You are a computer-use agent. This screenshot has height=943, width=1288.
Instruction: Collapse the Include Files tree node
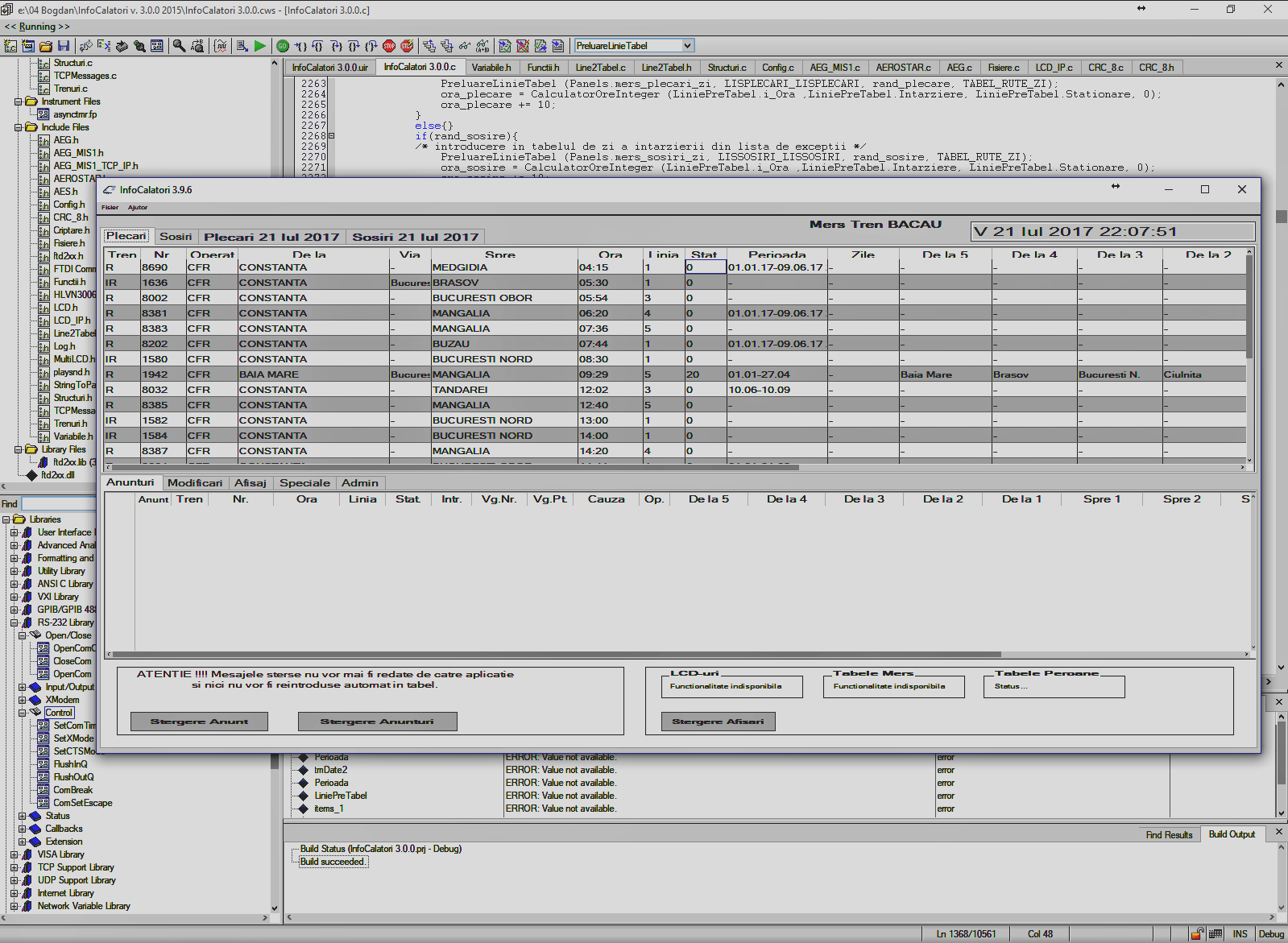18,127
